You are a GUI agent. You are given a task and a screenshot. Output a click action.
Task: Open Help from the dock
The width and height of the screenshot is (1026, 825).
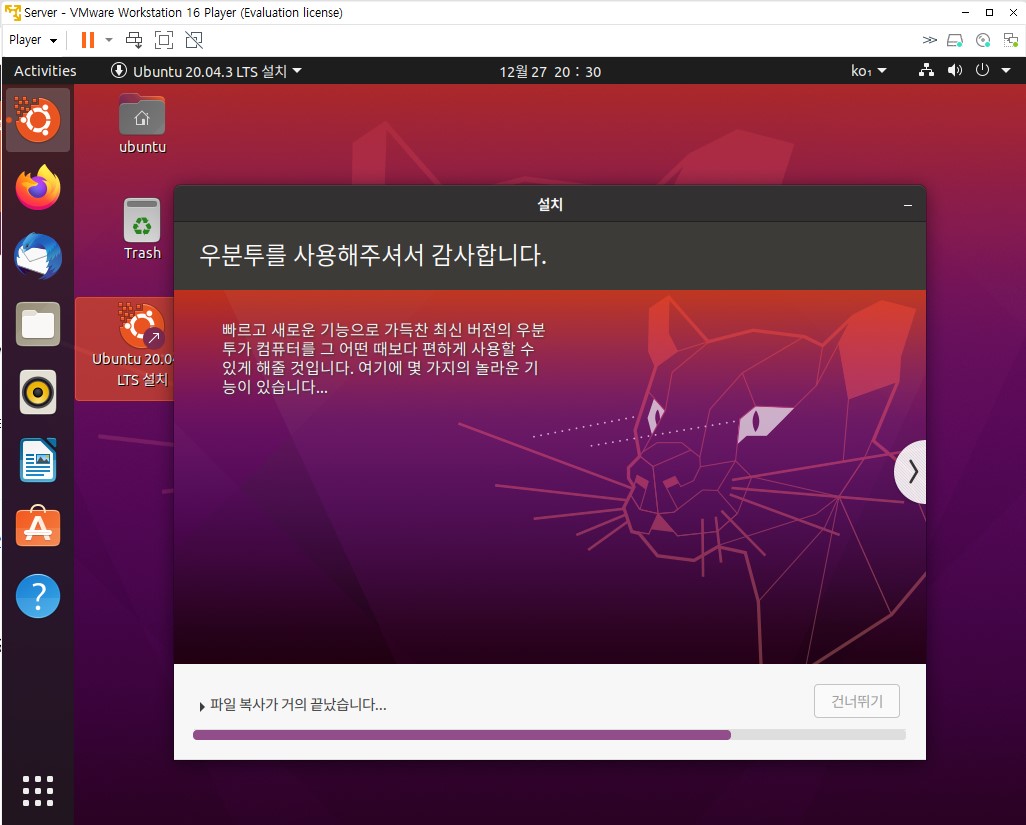pos(38,596)
